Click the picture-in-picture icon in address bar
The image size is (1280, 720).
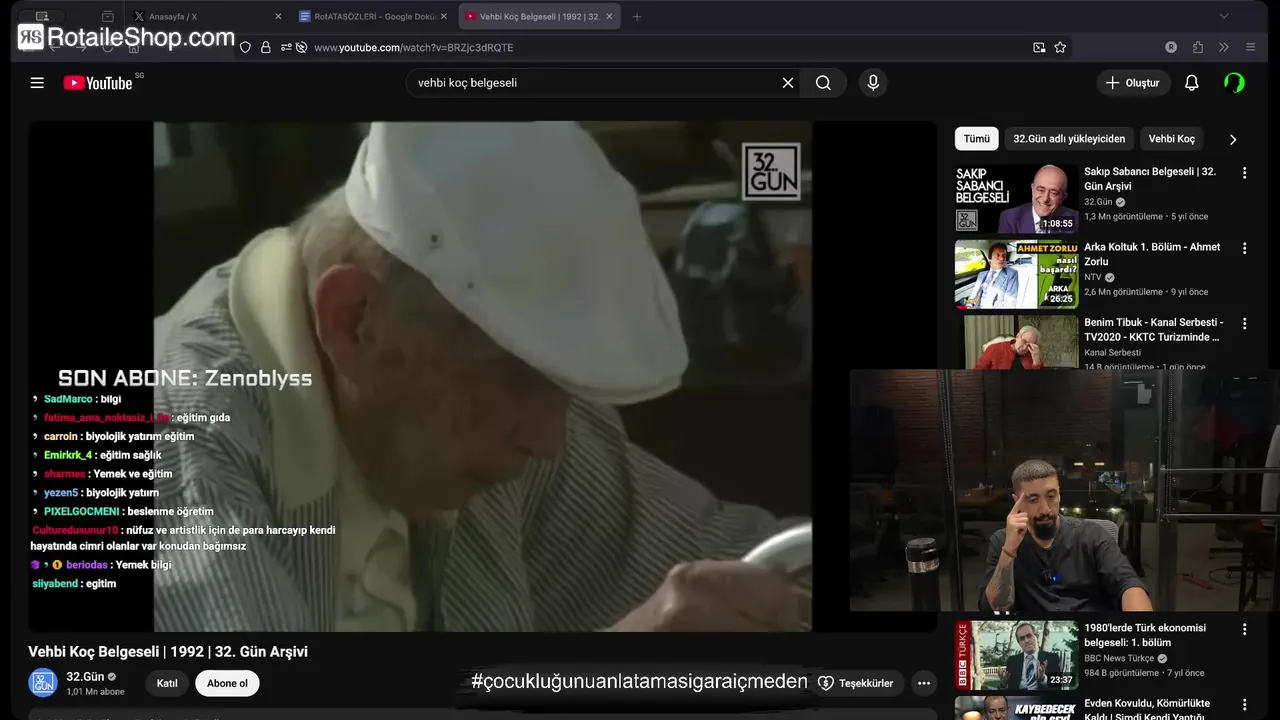(1039, 47)
